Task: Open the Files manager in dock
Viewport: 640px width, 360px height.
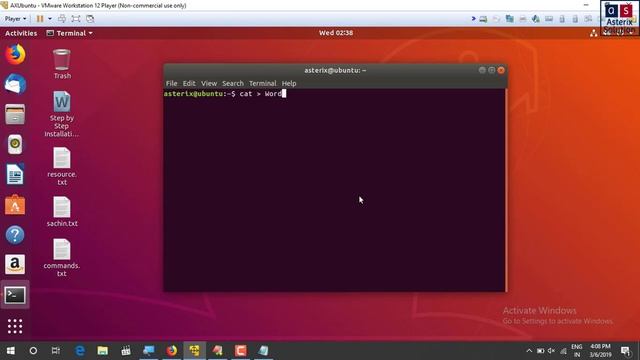Action: (x=15, y=114)
